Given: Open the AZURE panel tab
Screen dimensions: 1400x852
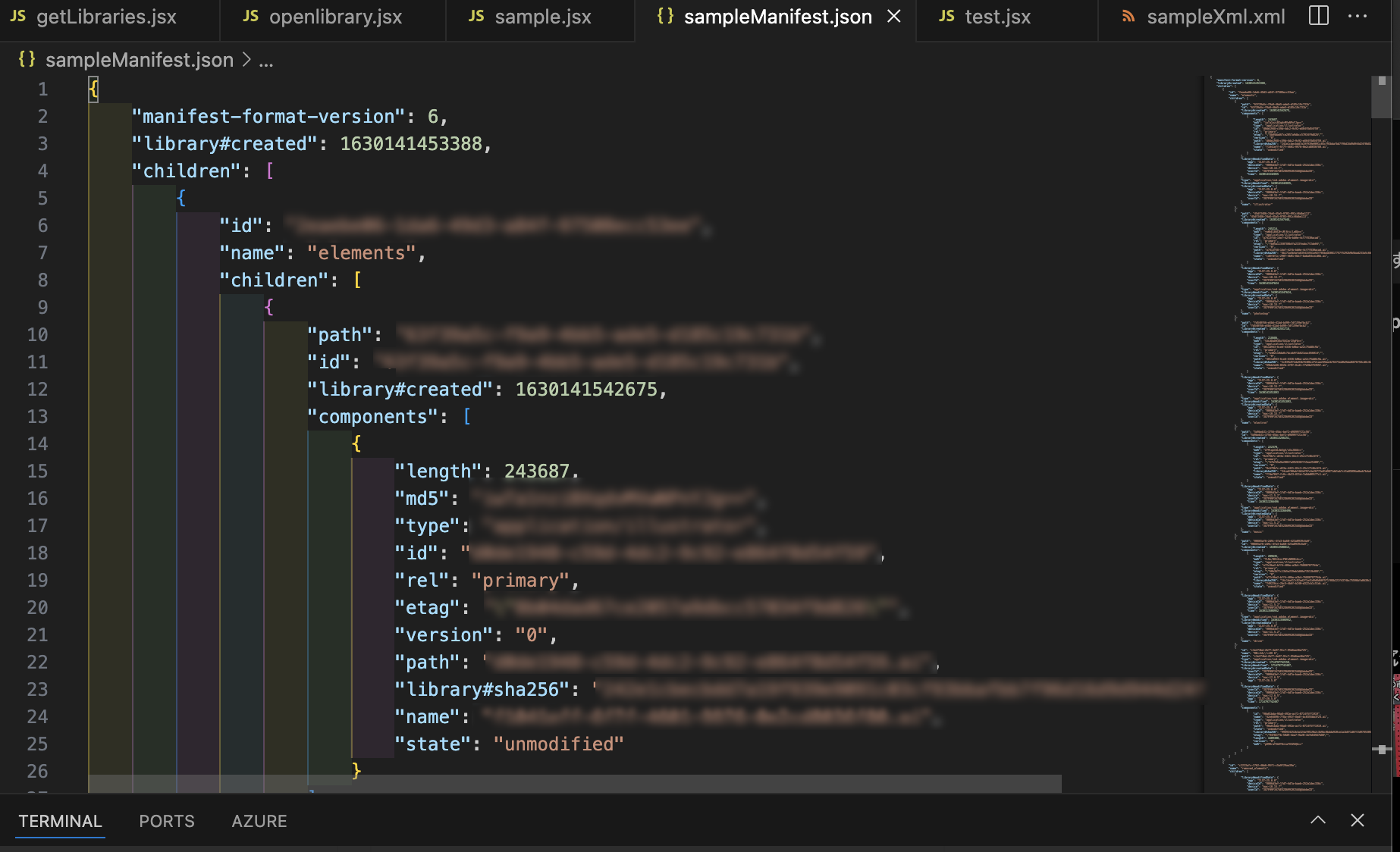Looking at the screenshot, I should (x=259, y=821).
